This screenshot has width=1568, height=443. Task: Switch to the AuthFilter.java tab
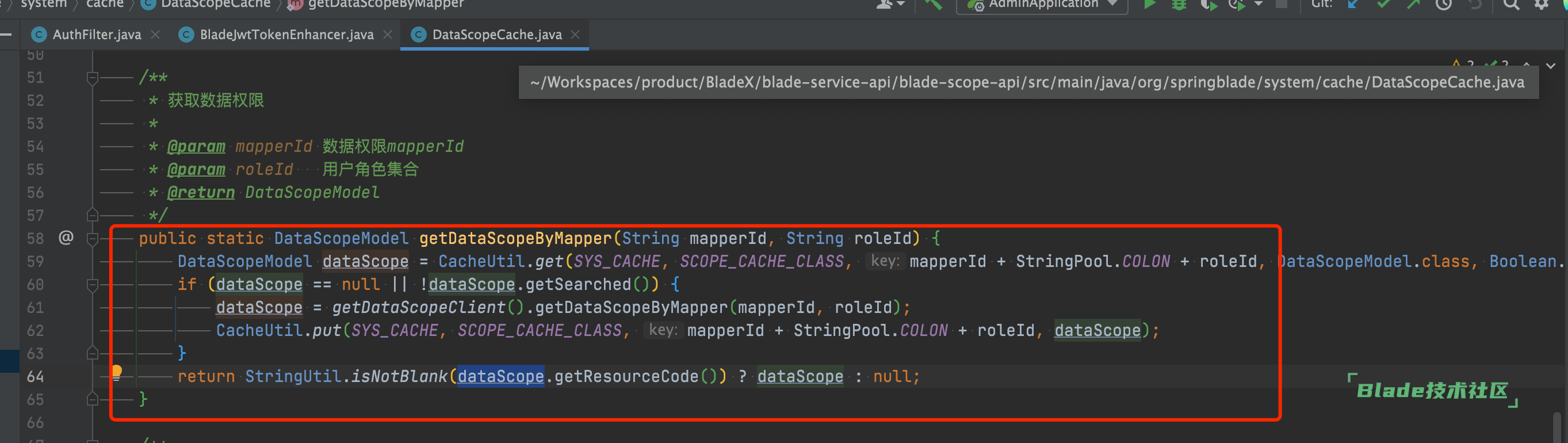pyautogui.click(x=97, y=35)
